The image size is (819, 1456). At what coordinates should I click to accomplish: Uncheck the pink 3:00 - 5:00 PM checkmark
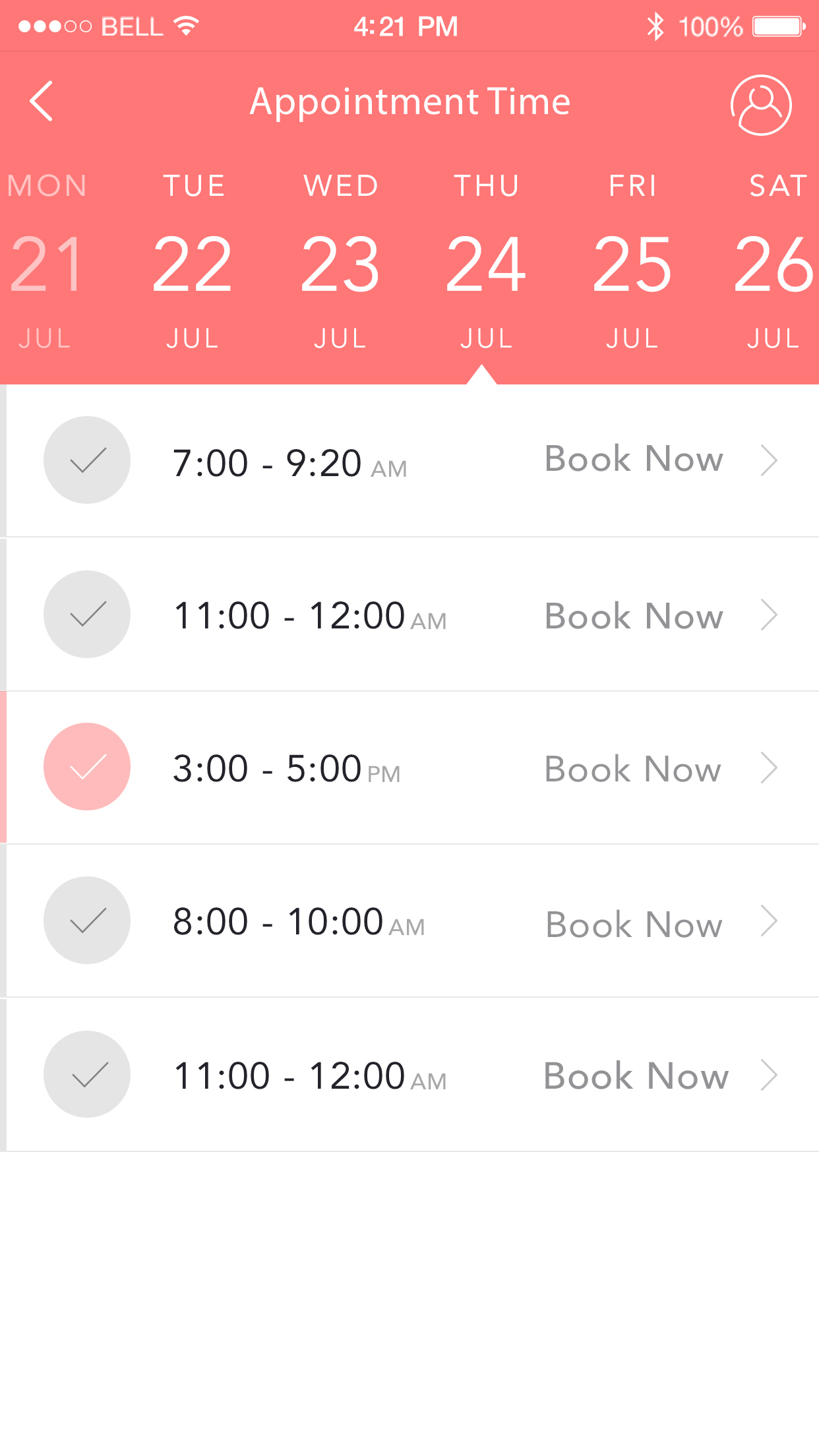point(87,767)
